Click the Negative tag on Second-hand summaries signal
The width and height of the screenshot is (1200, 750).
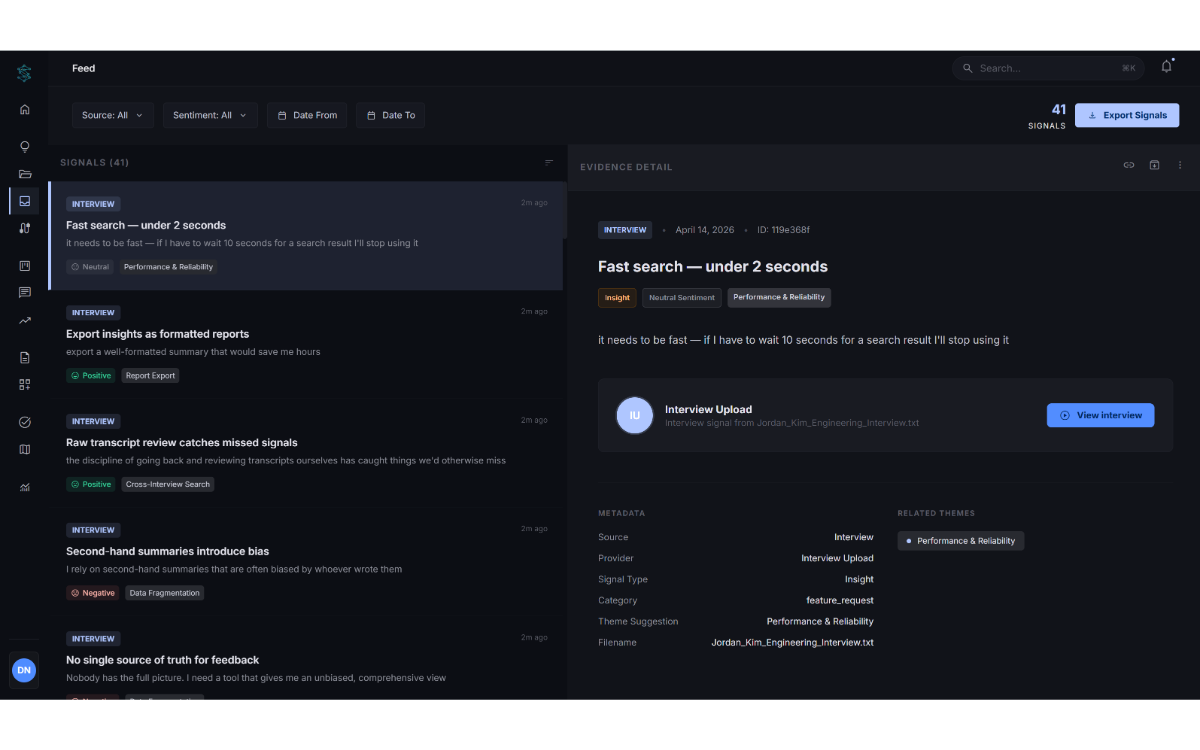click(92, 593)
